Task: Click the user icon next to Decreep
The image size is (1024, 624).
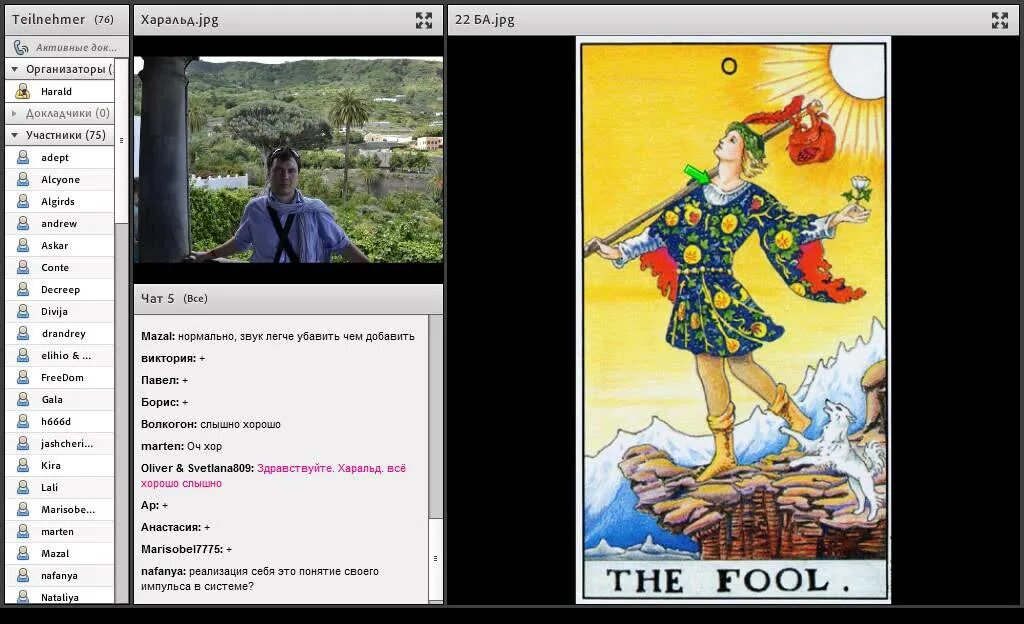Action: coord(23,289)
